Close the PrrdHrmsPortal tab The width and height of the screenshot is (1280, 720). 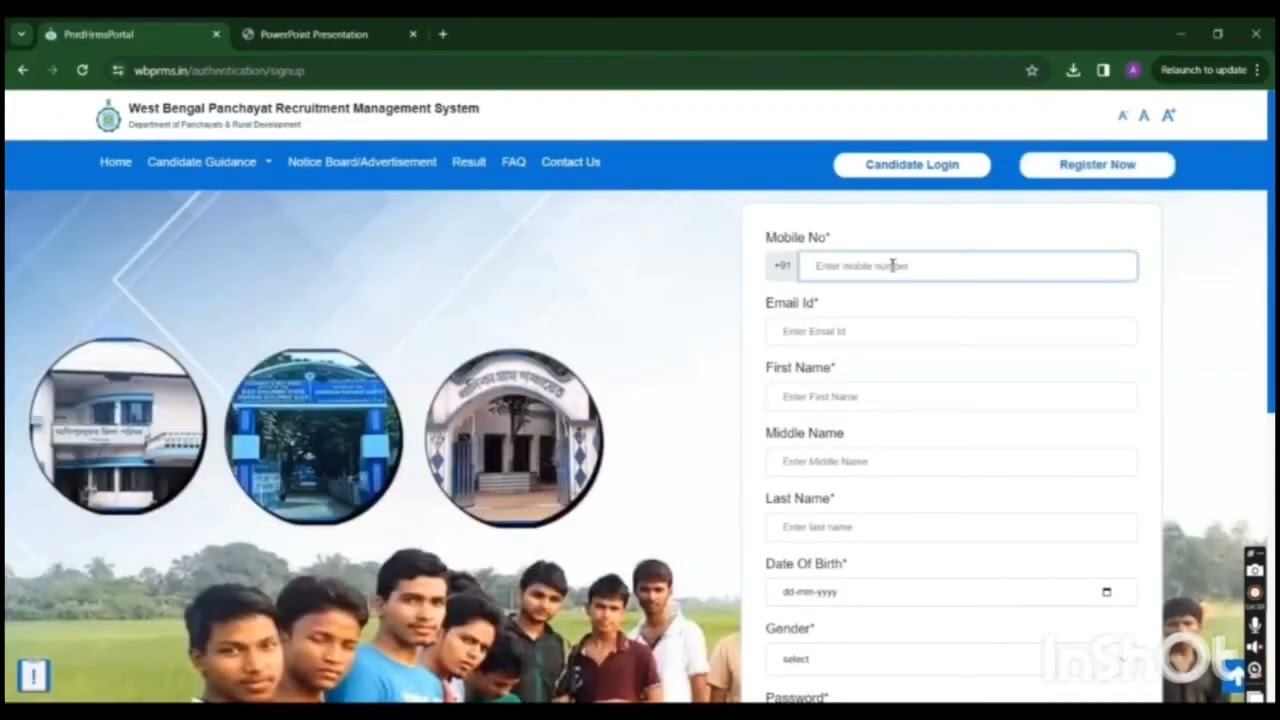tap(216, 34)
